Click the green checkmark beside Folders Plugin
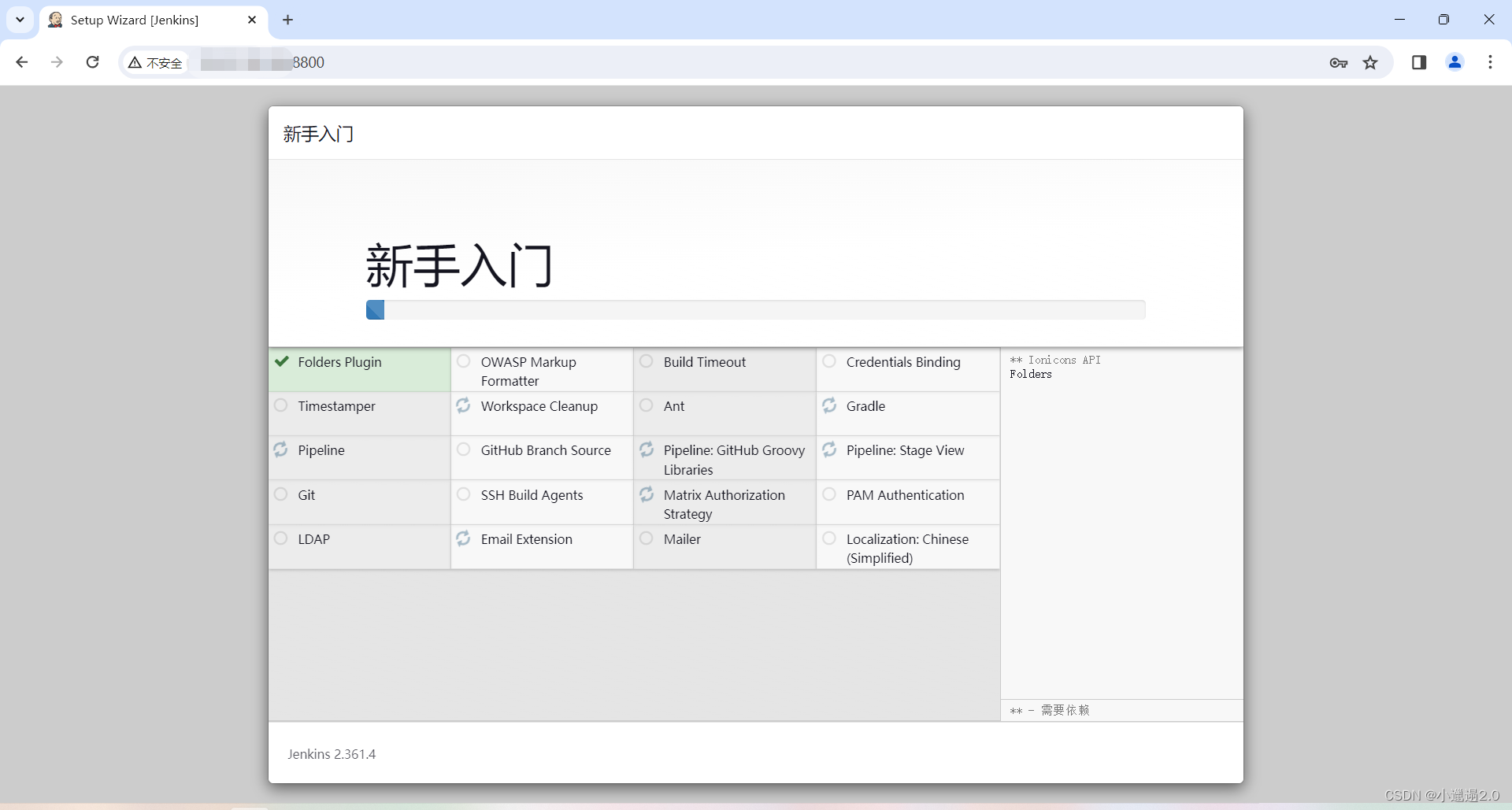This screenshot has width=1512, height=810. [x=281, y=361]
